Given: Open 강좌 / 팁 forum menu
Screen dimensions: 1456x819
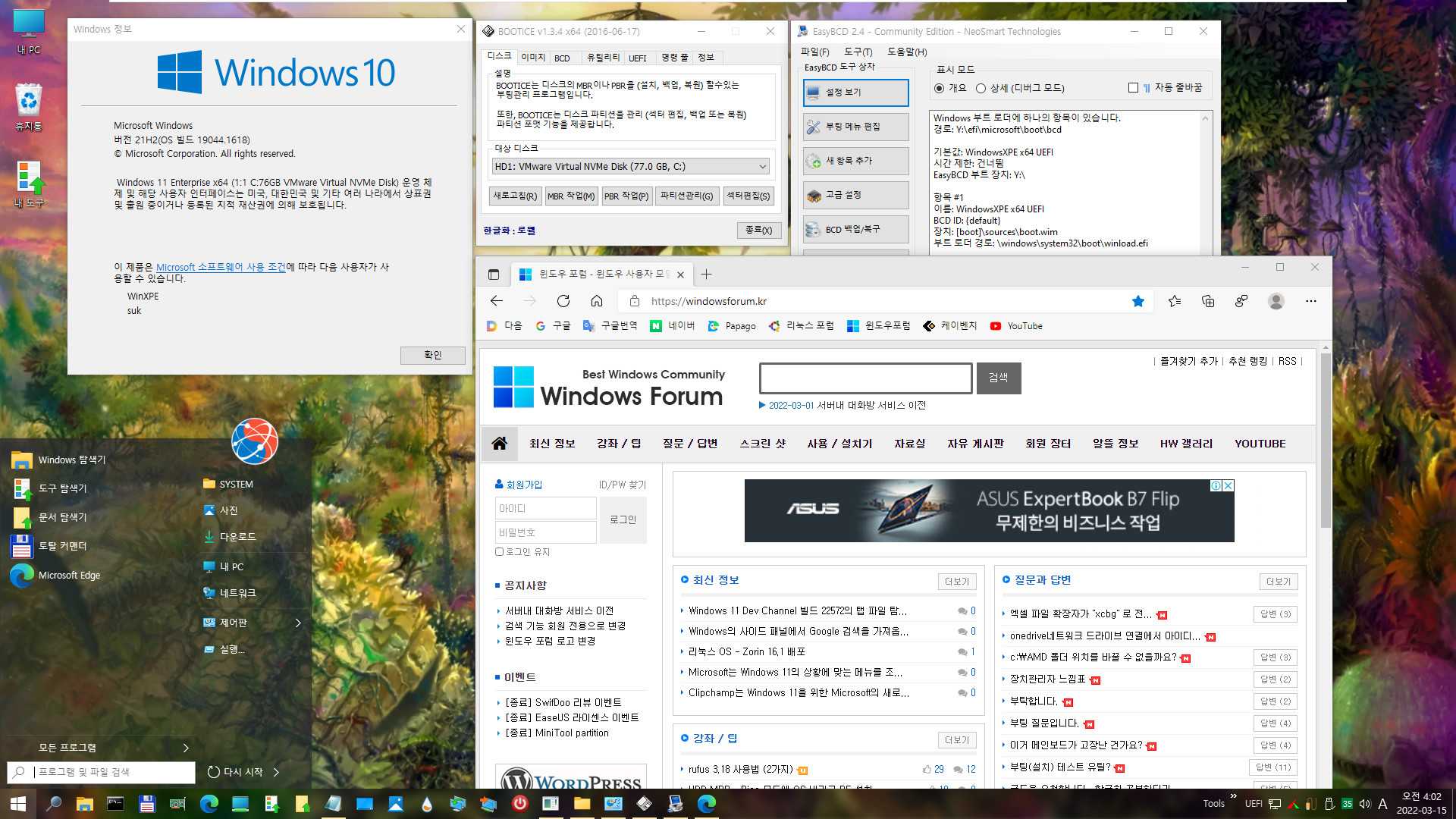Looking at the screenshot, I should 619,444.
